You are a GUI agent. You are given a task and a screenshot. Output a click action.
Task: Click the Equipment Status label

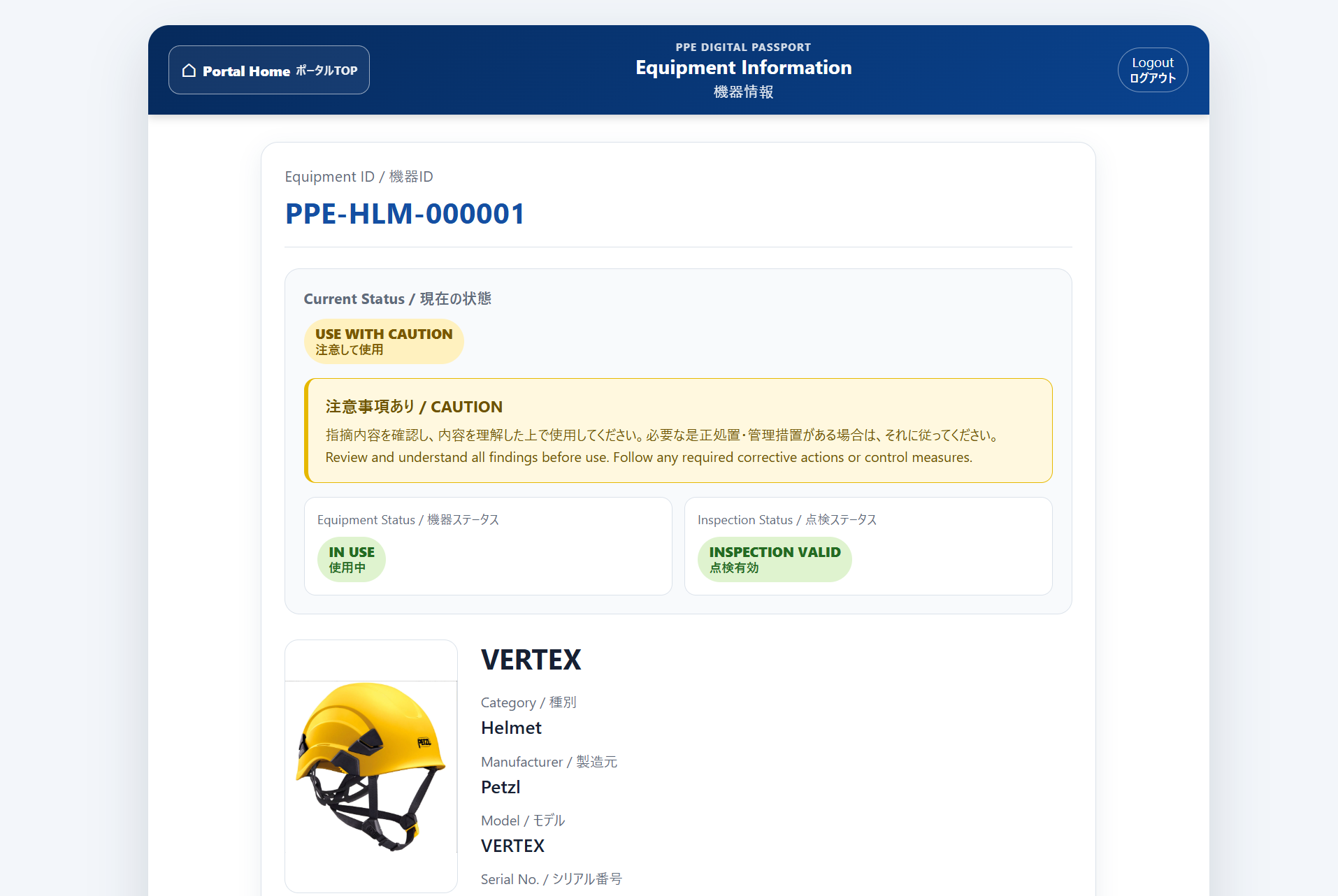[408, 519]
